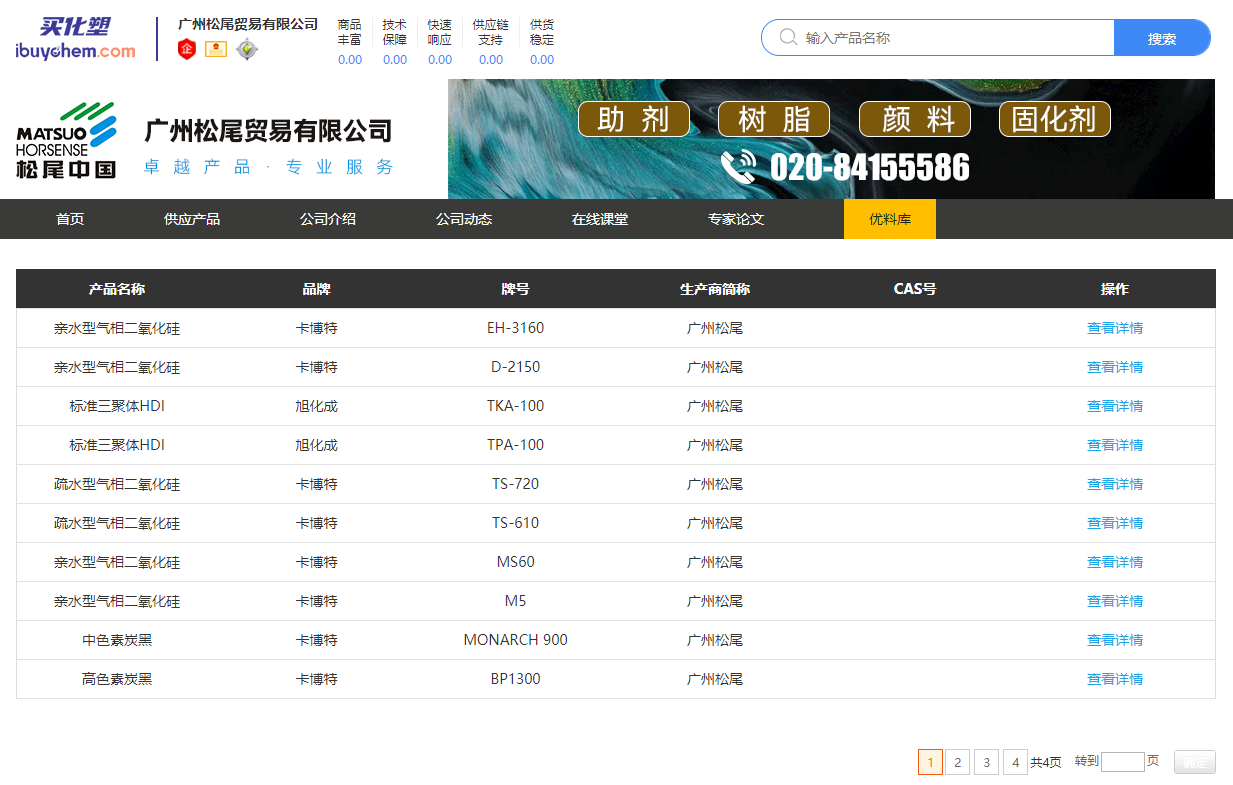Image resolution: width=1233 pixels, height=785 pixels.
Task: Click the red enterprise verification badge
Action: click(186, 49)
